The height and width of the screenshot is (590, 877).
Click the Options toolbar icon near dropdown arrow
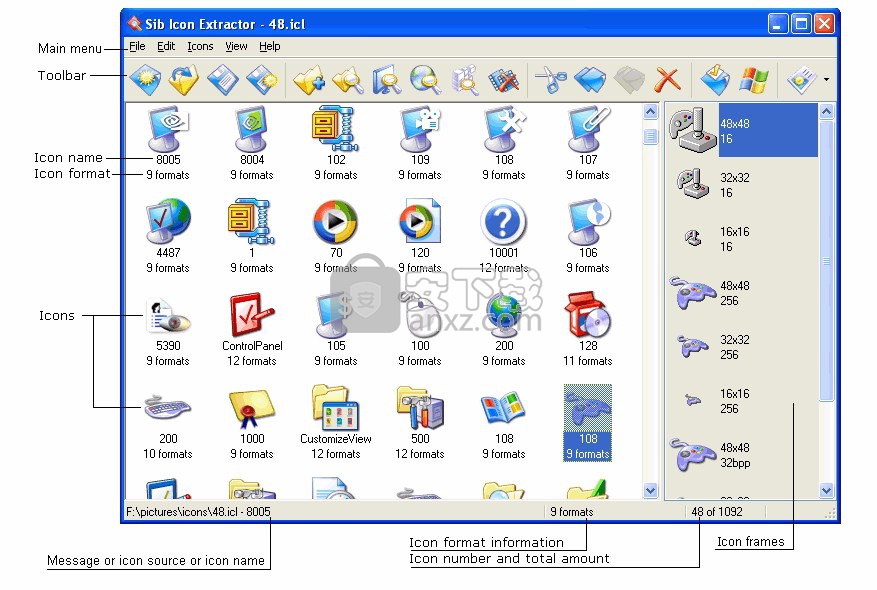coord(801,79)
